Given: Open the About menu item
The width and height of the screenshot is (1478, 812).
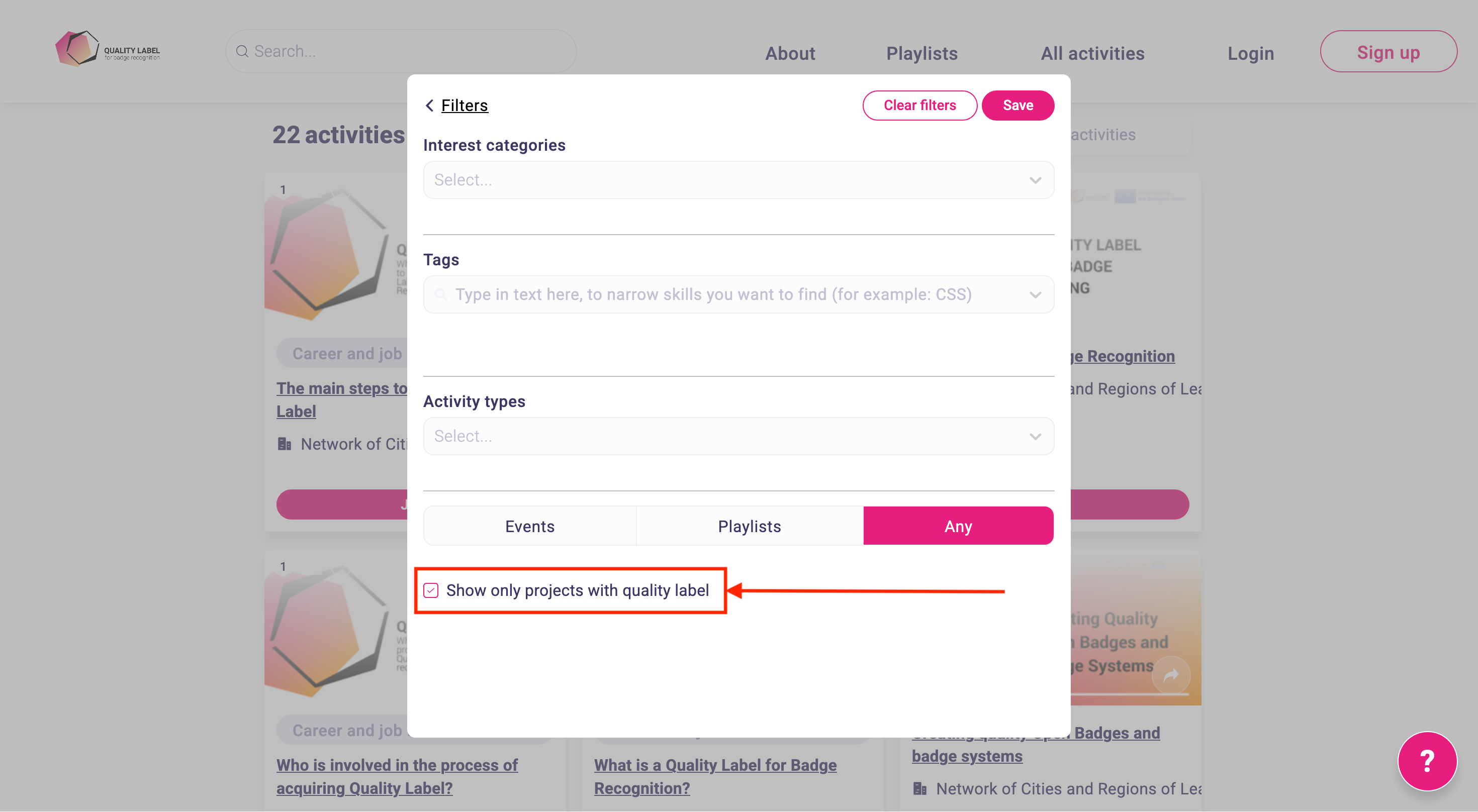Looking at the screenshot, I should [x=789, y=53].
